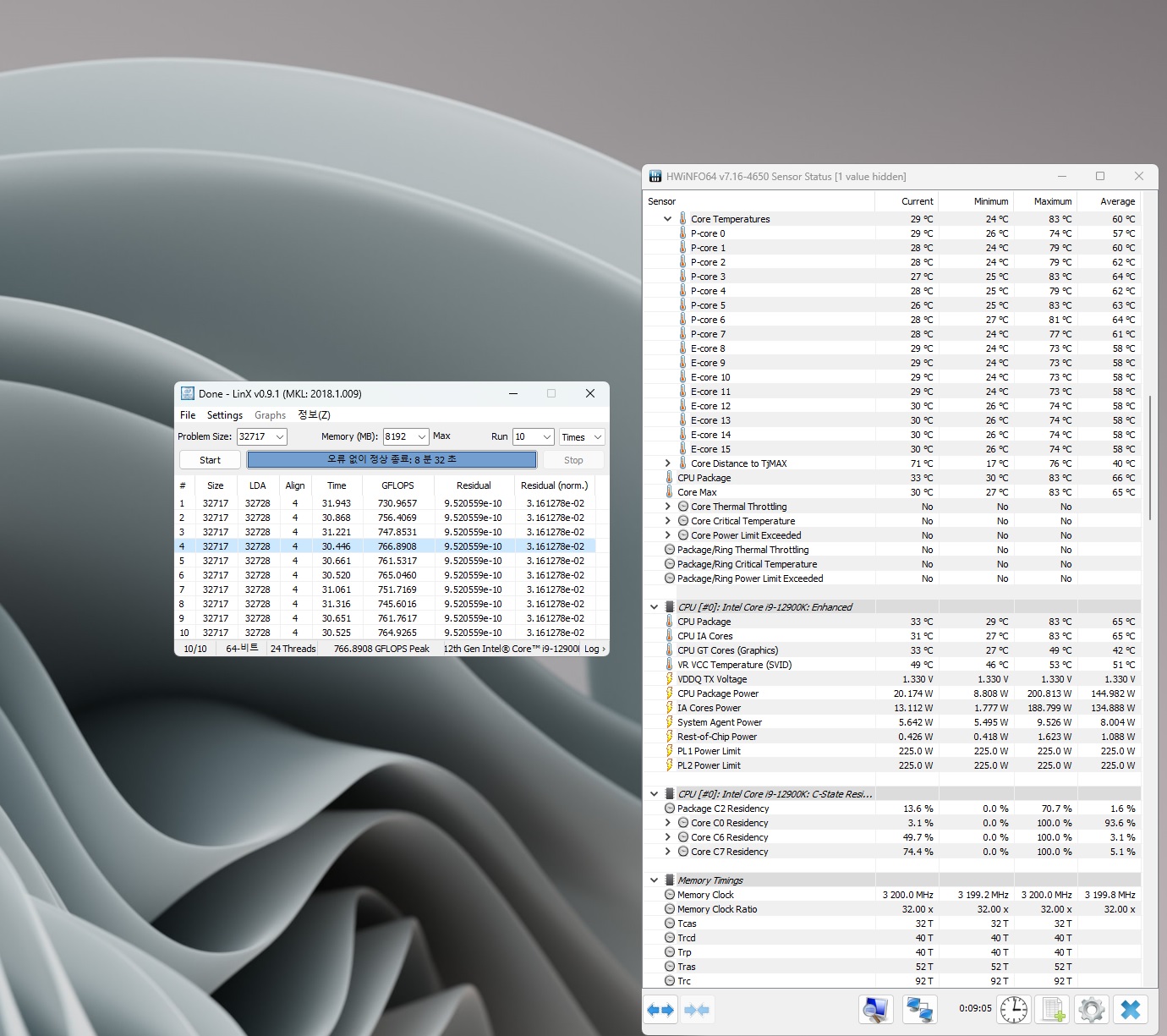Viewport: 1167px width, 1036px height.
Task: Click the HWiNFO64 title bar app icon
Action: (655, 177)
